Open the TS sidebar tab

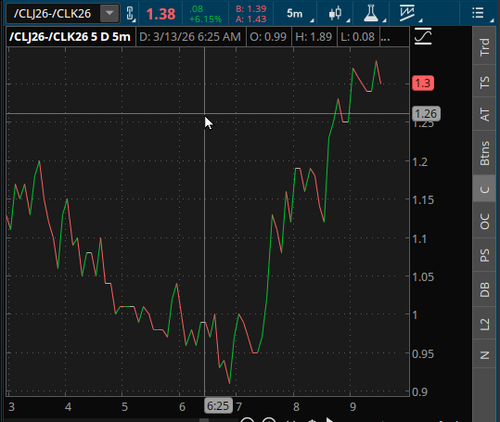(484, 82)
